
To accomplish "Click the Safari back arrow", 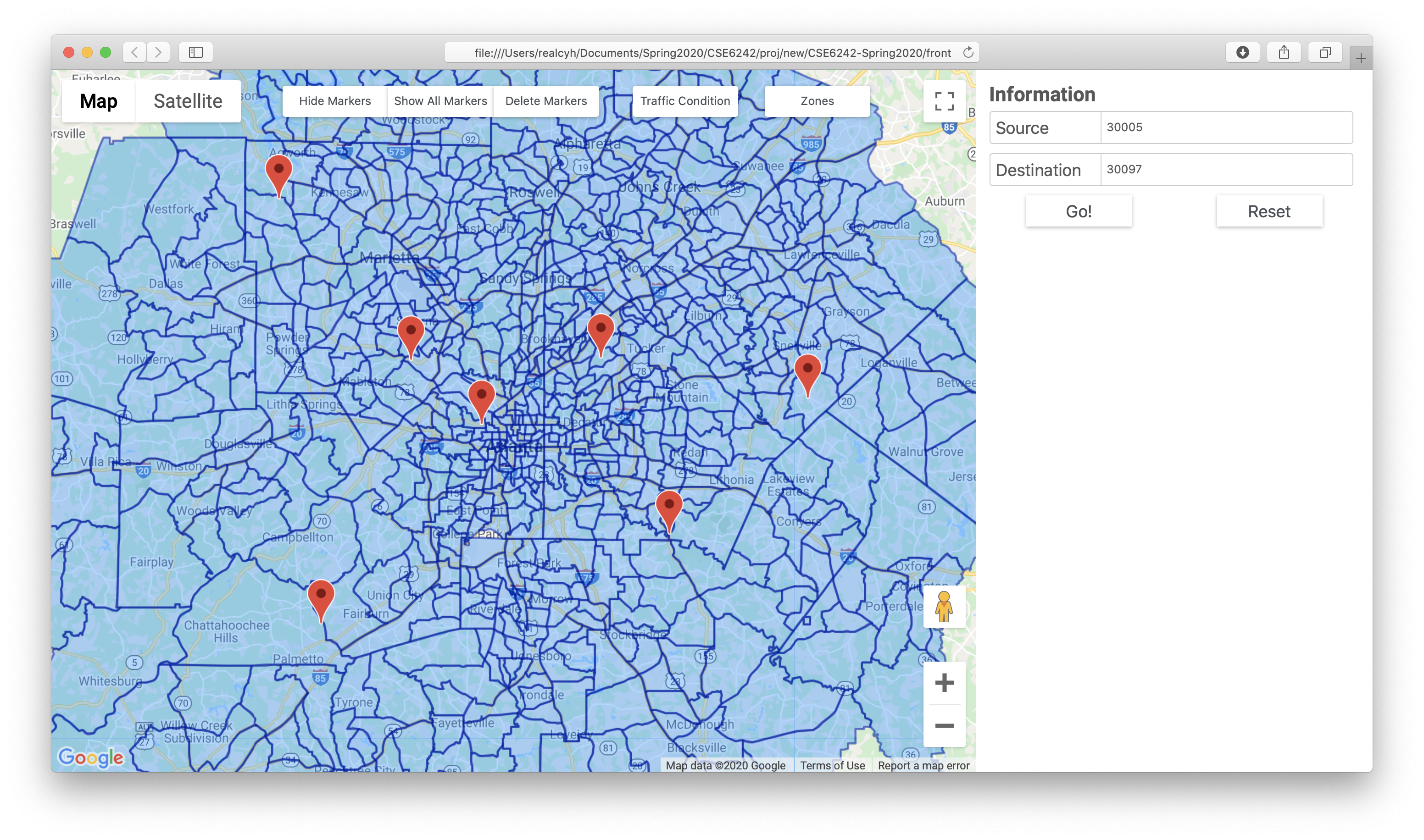I will tap(134, 52).
